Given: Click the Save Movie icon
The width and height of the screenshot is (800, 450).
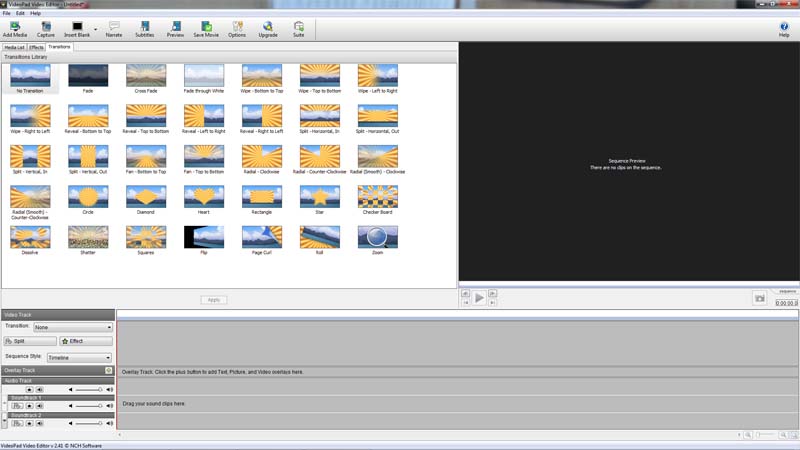Looking at the screenshot, I should (x=206, y=29).
